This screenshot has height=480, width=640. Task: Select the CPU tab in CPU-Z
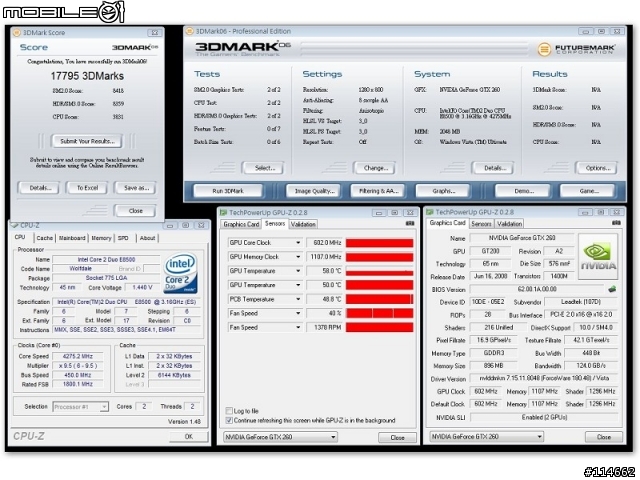click(x=20, y=237)
